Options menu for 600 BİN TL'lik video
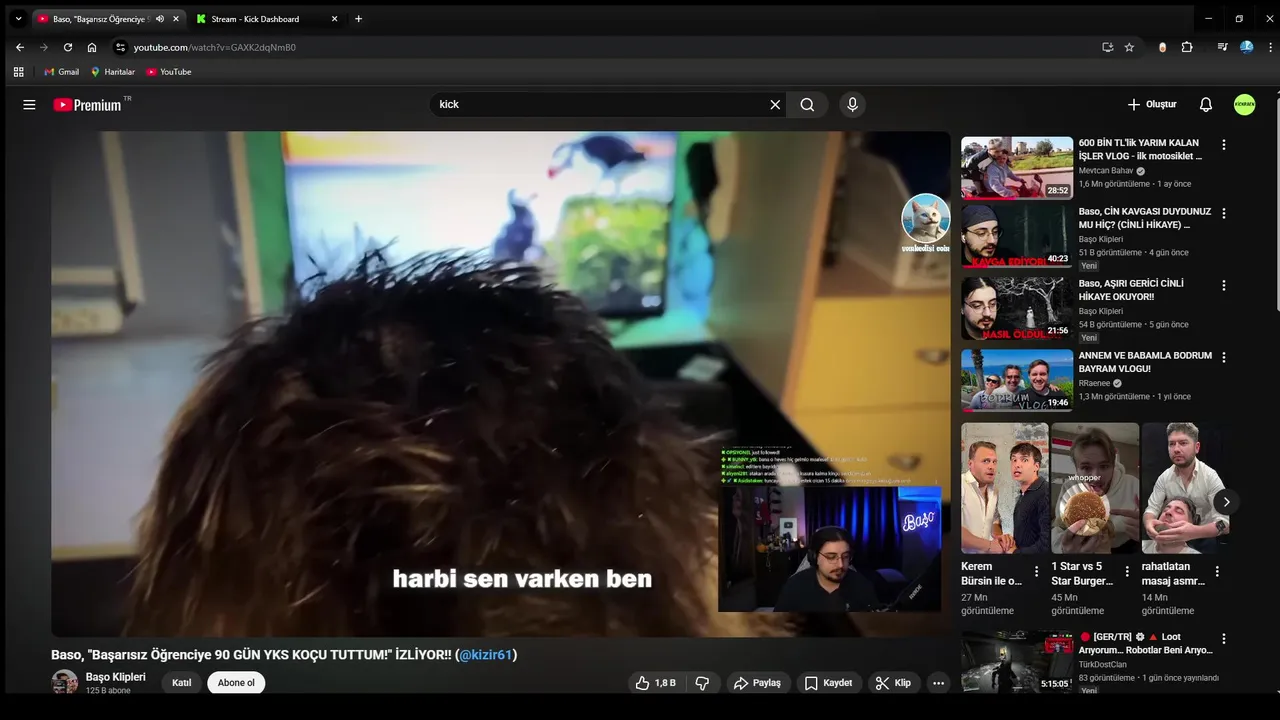 pos(1223,145)
